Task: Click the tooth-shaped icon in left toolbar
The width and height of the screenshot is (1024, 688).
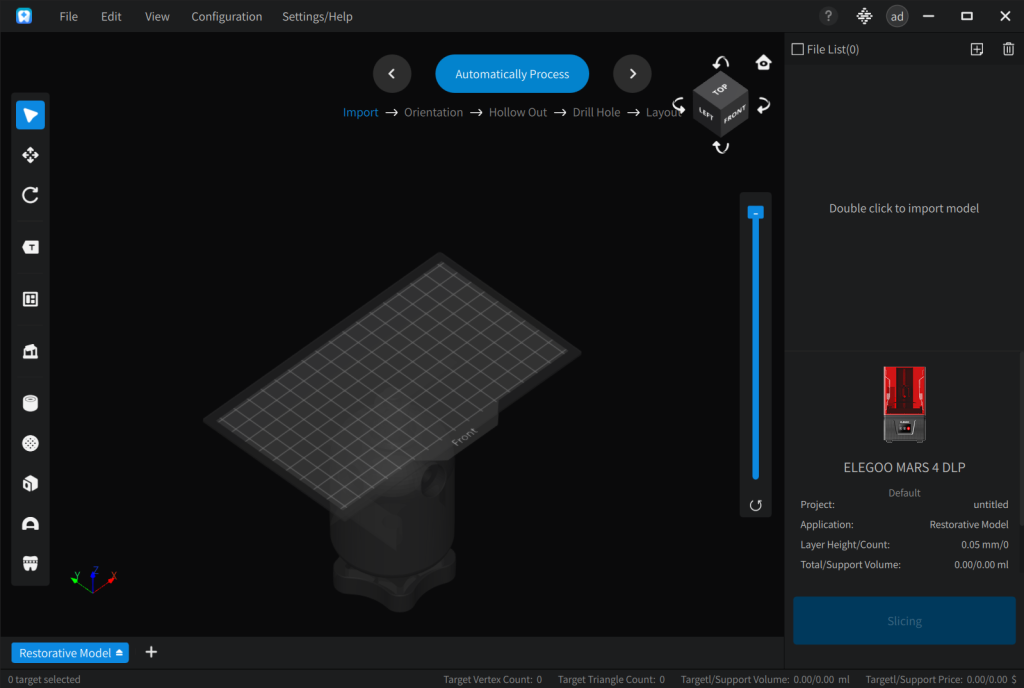Action: click(x=30, y=563)
